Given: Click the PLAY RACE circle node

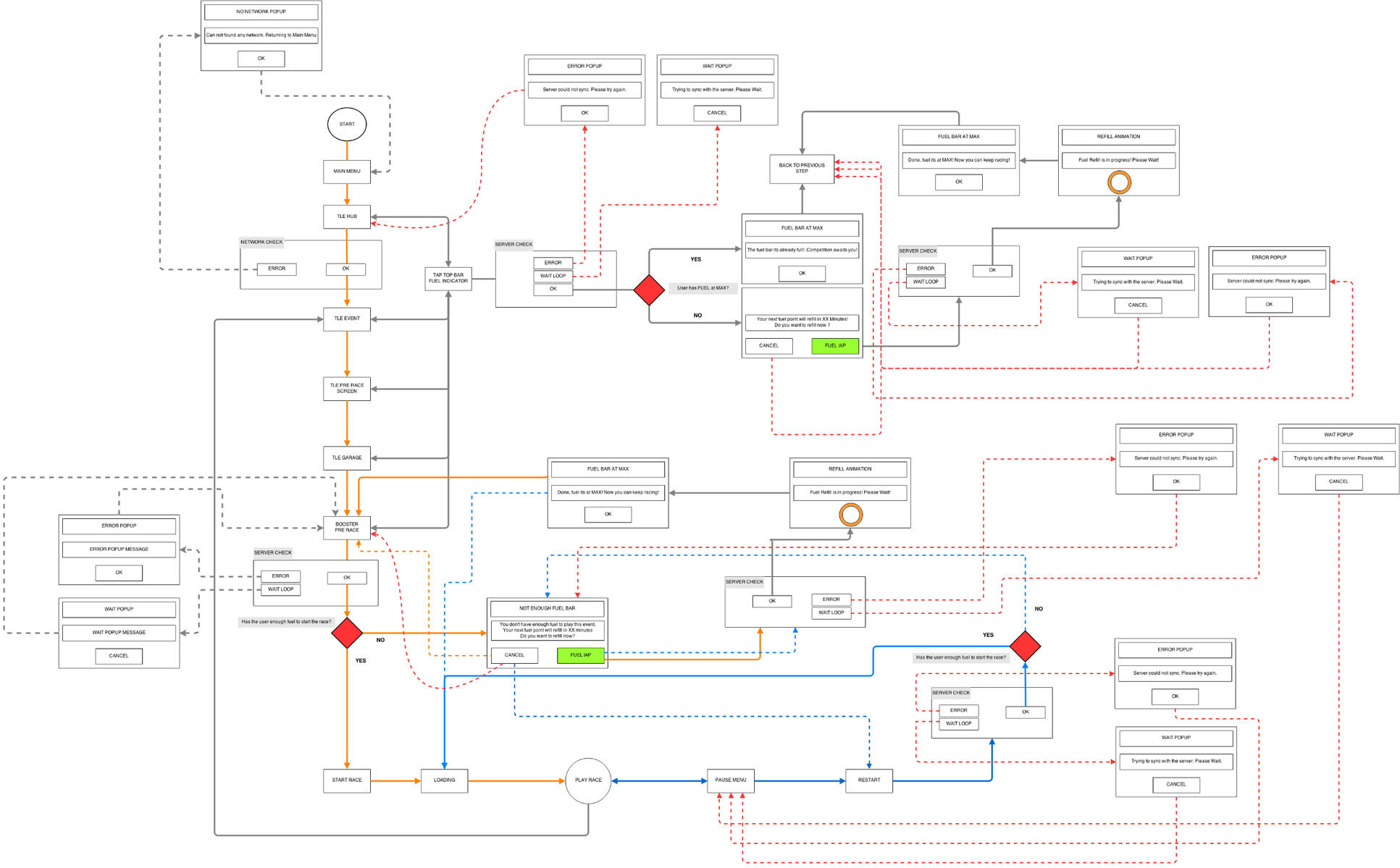Looking at the screenshot, I should (x=587, y=780).
